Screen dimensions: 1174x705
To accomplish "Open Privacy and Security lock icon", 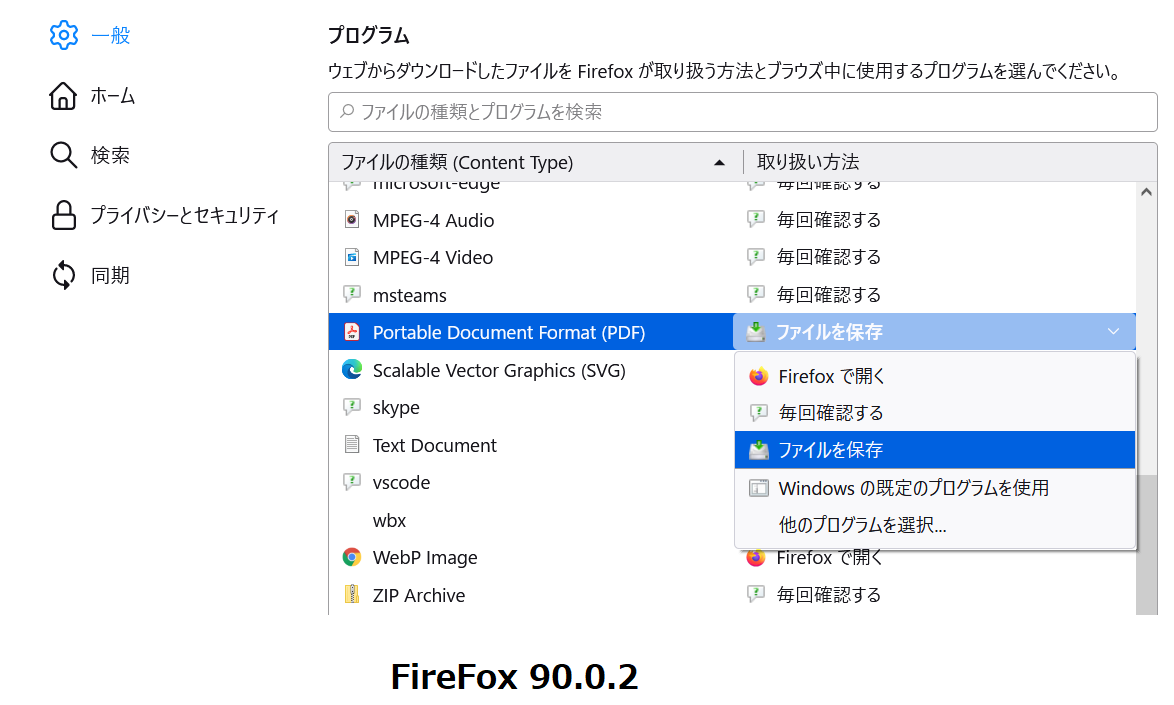I will (63, 216).
